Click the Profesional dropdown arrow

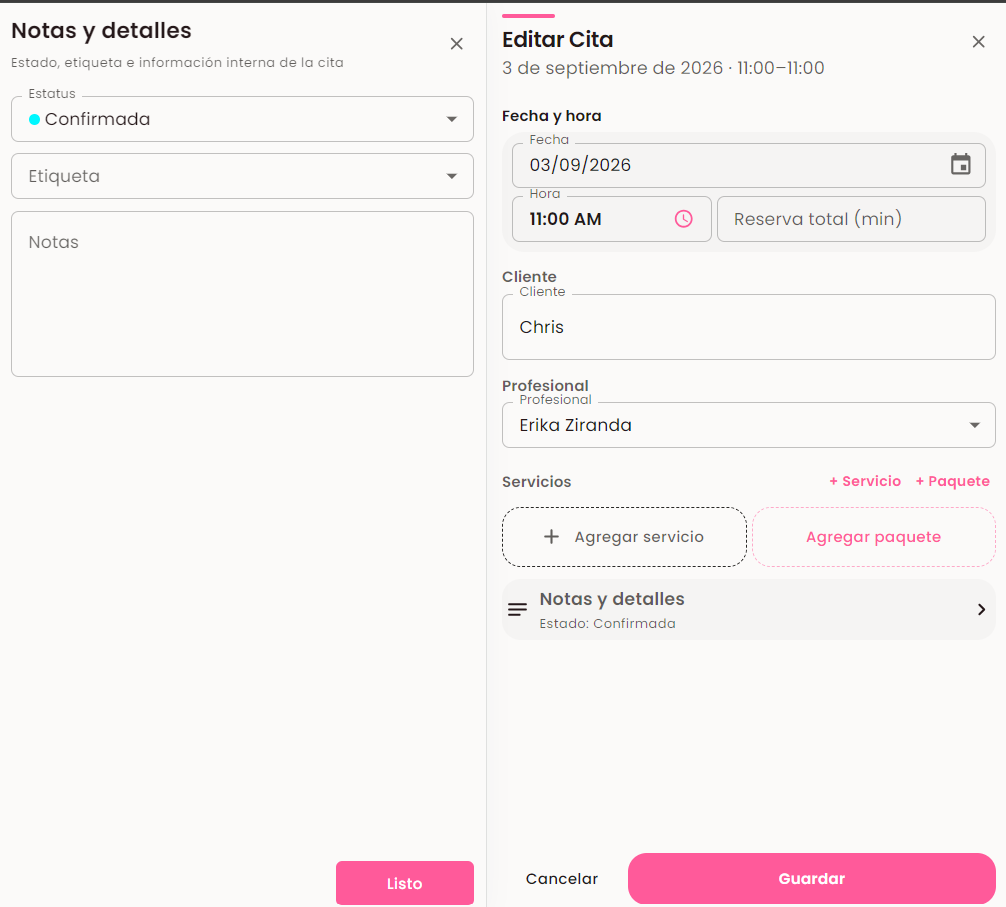[x=975, y=425]
